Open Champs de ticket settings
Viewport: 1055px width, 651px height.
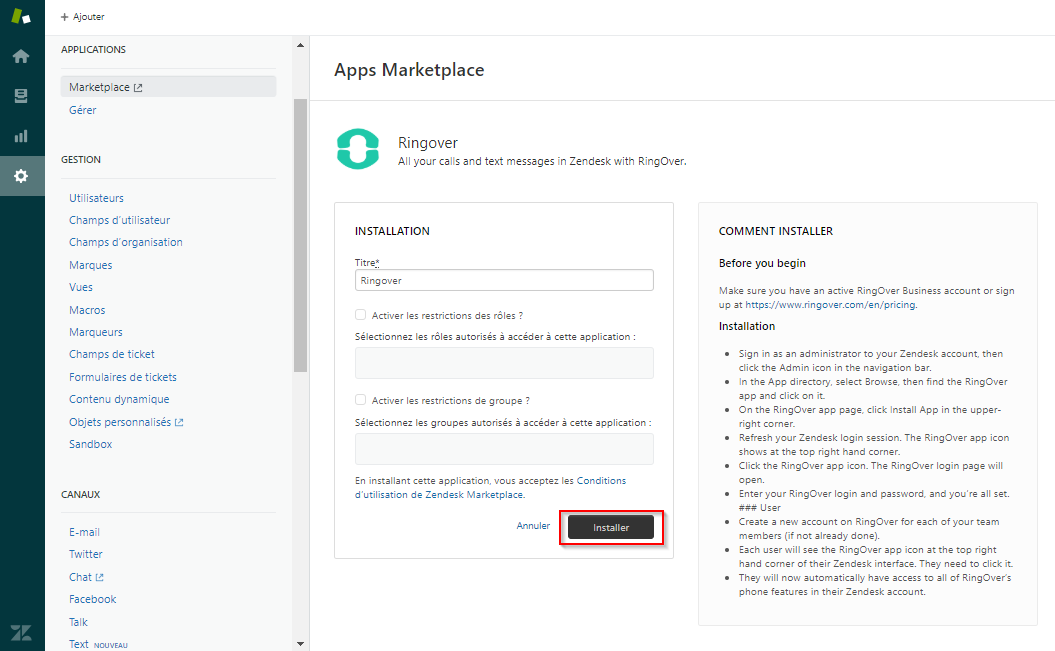coord(112,354)
